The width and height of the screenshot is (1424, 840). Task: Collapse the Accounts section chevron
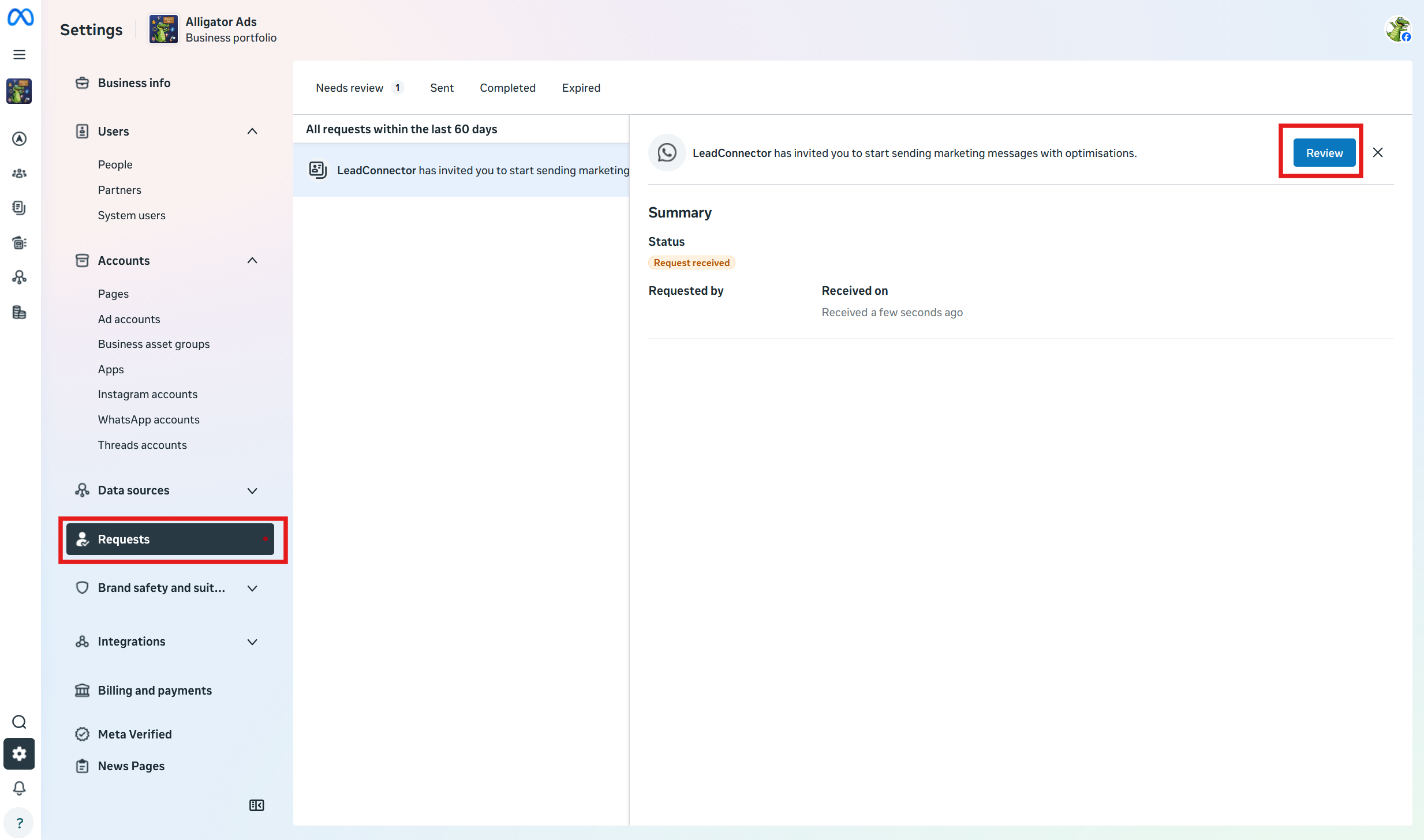(x=252, y=261)
